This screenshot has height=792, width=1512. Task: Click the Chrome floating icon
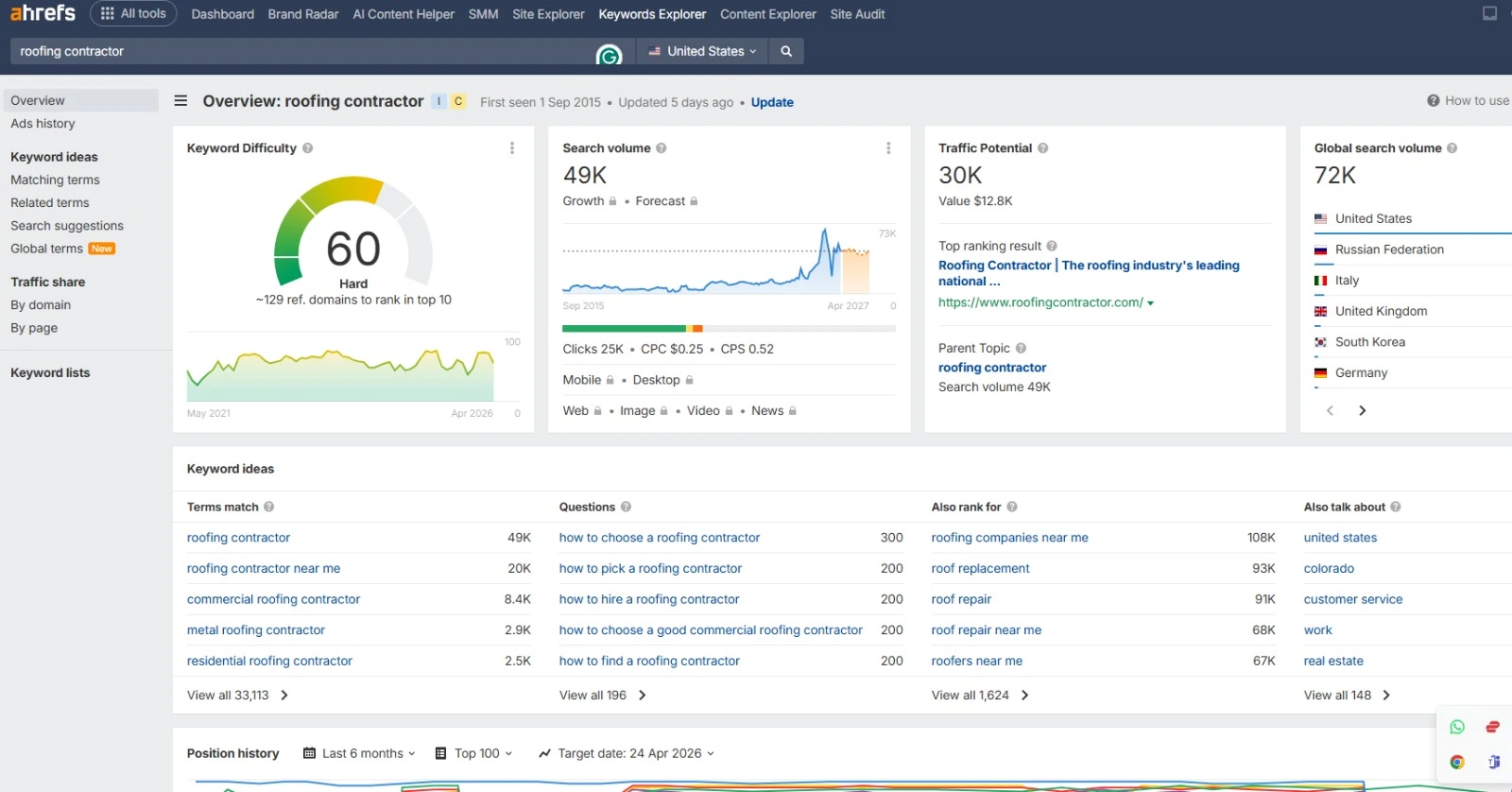tap(1457, 762)
